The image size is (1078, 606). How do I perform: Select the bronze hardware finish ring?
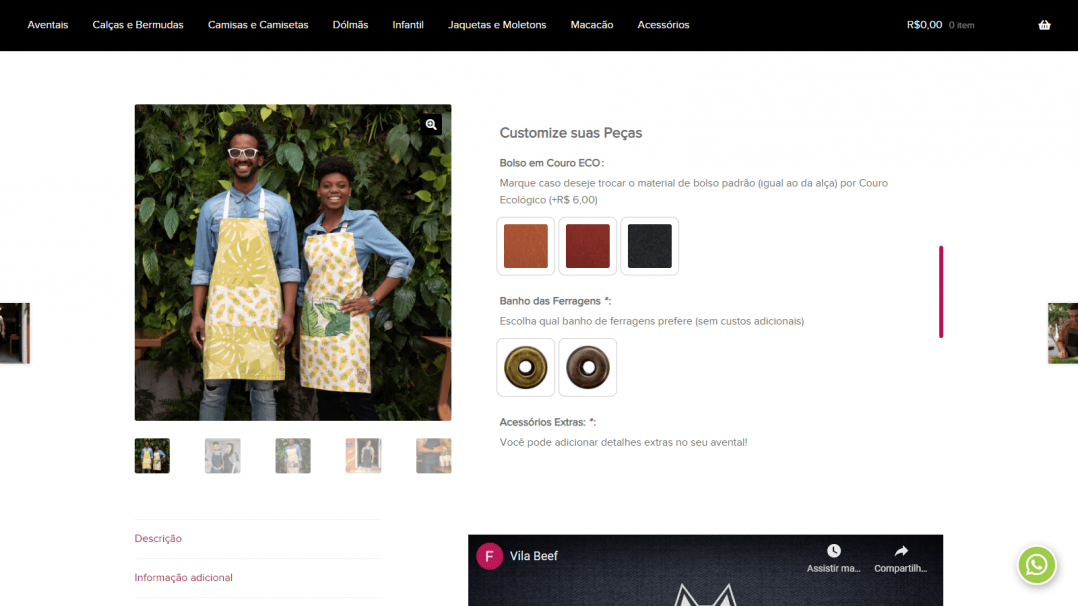point(587,367)
